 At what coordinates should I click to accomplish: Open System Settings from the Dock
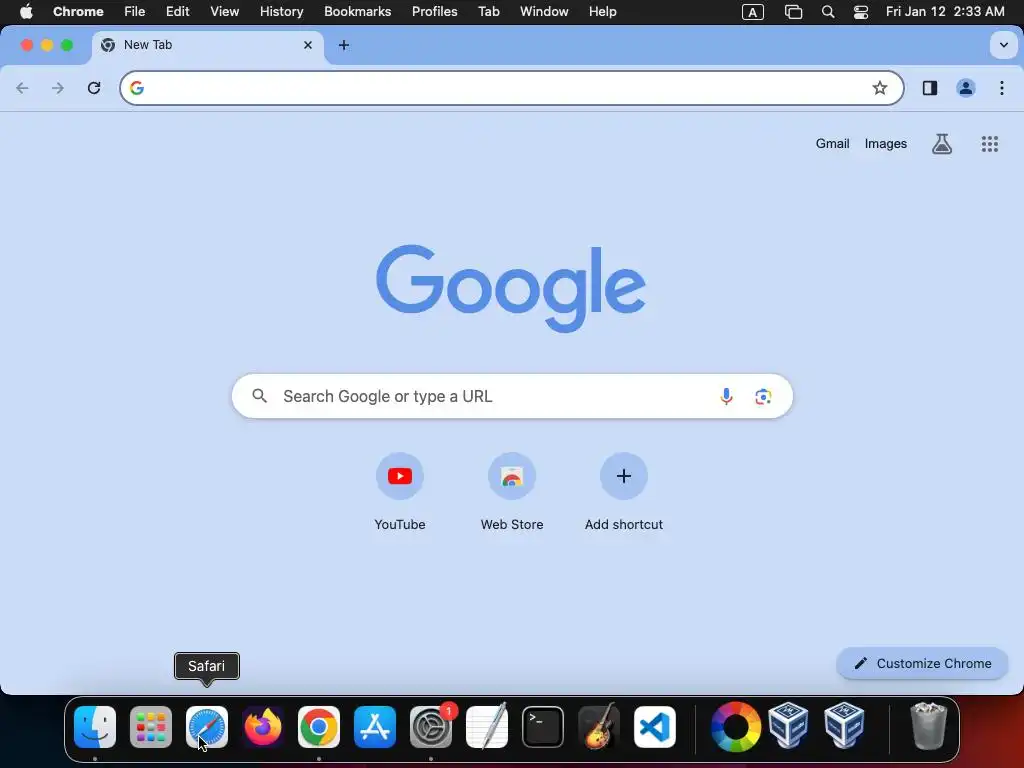[x=431, y=727]
